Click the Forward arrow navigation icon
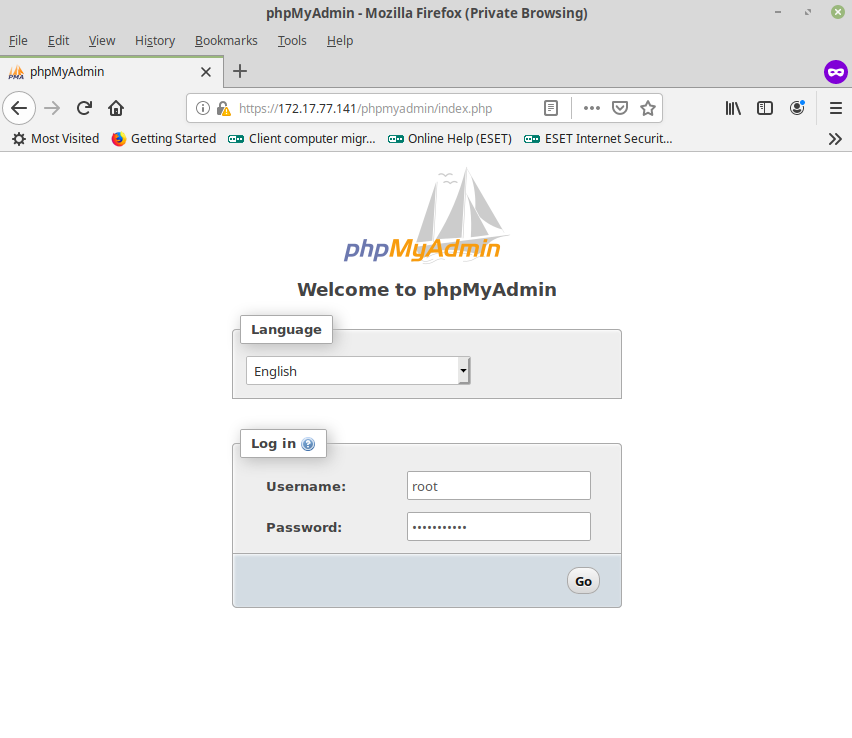The image size is (852, 738). click(x=52, y=109)
